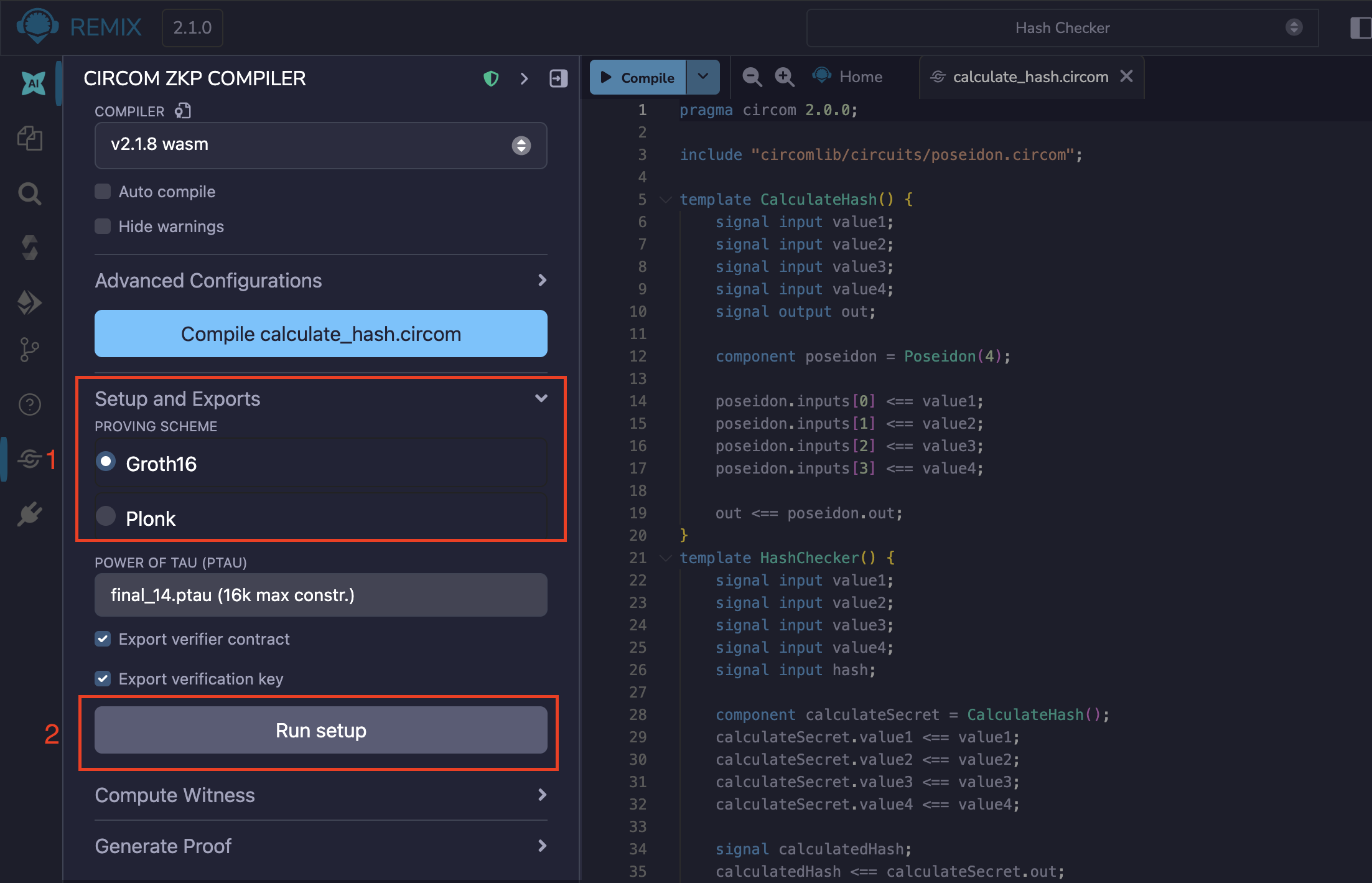Click the circom file icon on tab
1372x883 pixels.
point(938,77)
